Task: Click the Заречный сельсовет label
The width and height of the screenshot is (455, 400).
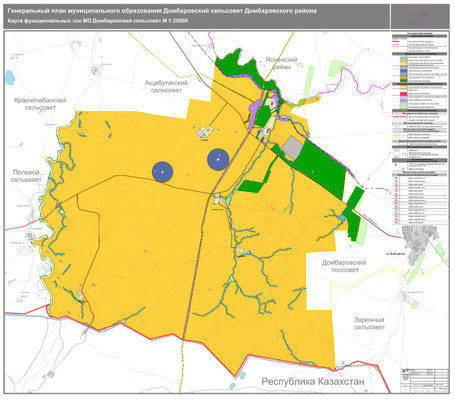Action: [369, 323]
